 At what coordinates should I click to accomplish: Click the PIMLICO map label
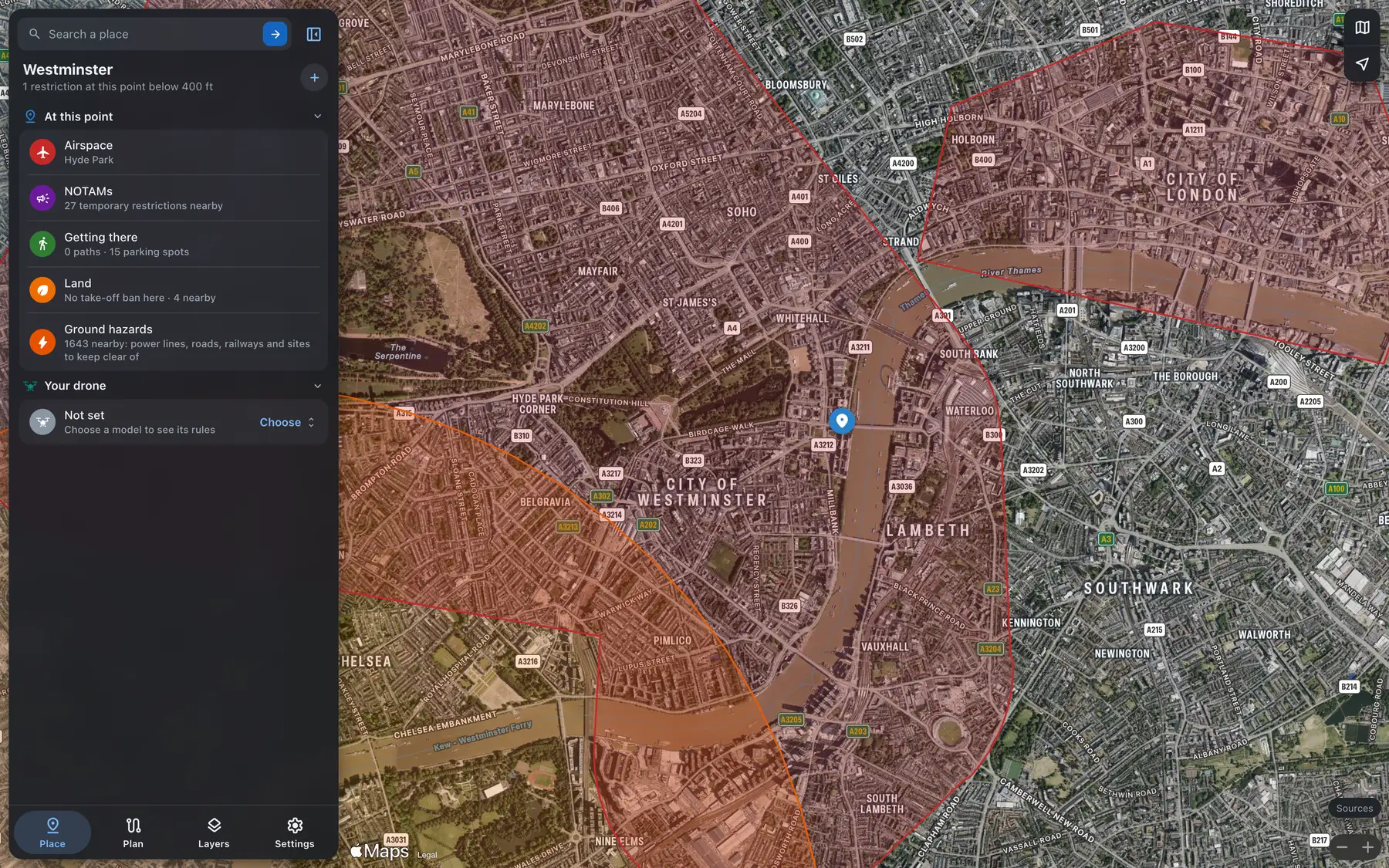(672, 640)
